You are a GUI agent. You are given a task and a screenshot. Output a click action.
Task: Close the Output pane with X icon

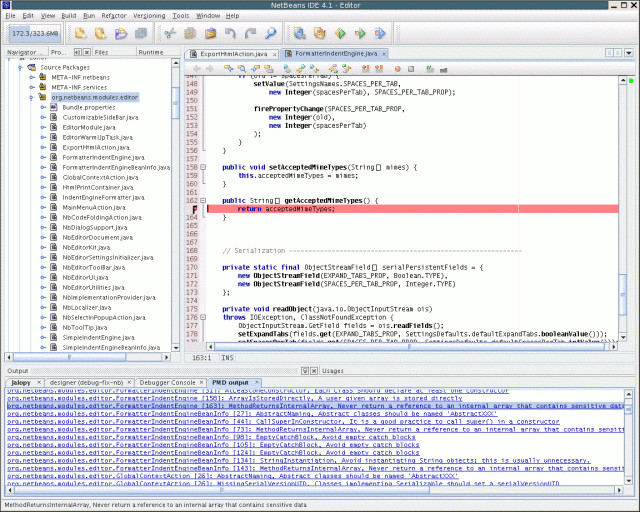314,371
